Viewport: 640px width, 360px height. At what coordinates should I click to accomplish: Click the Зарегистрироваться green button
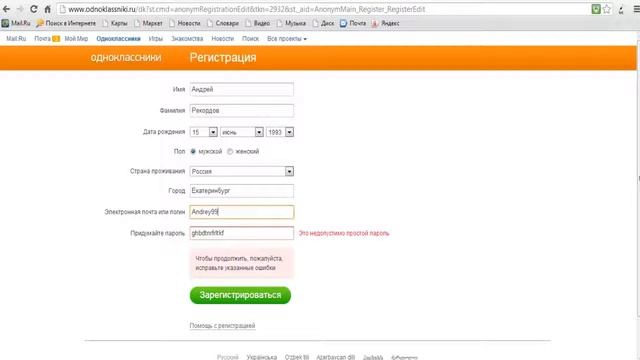click(240, 295)
